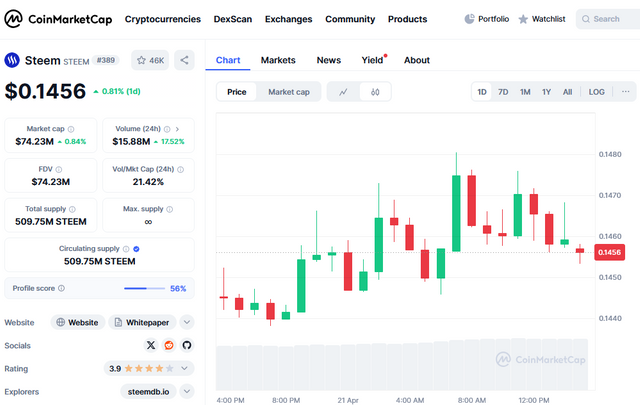Viewport: 640px width, 405px height.
Task: Open the Steem Whitepaper link
Action: coord(142,323)
